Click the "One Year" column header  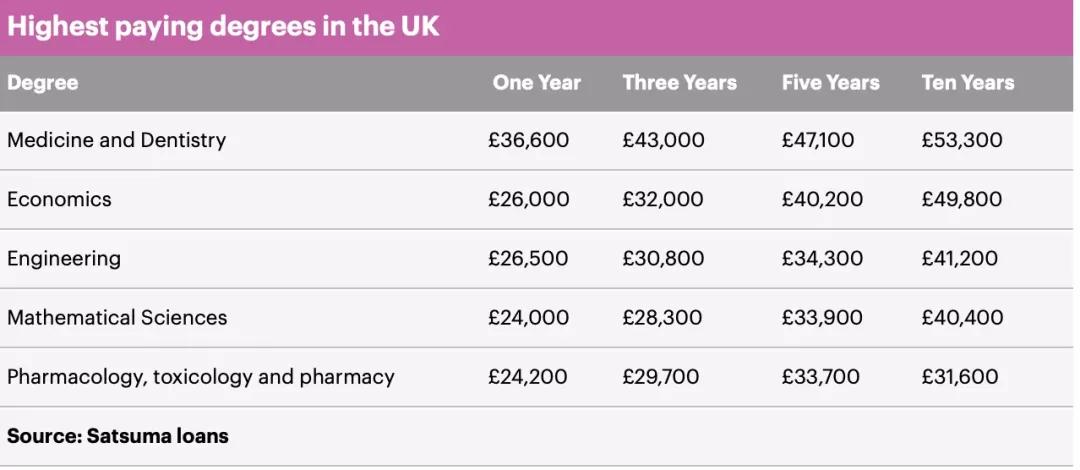[x=536, y=83]
